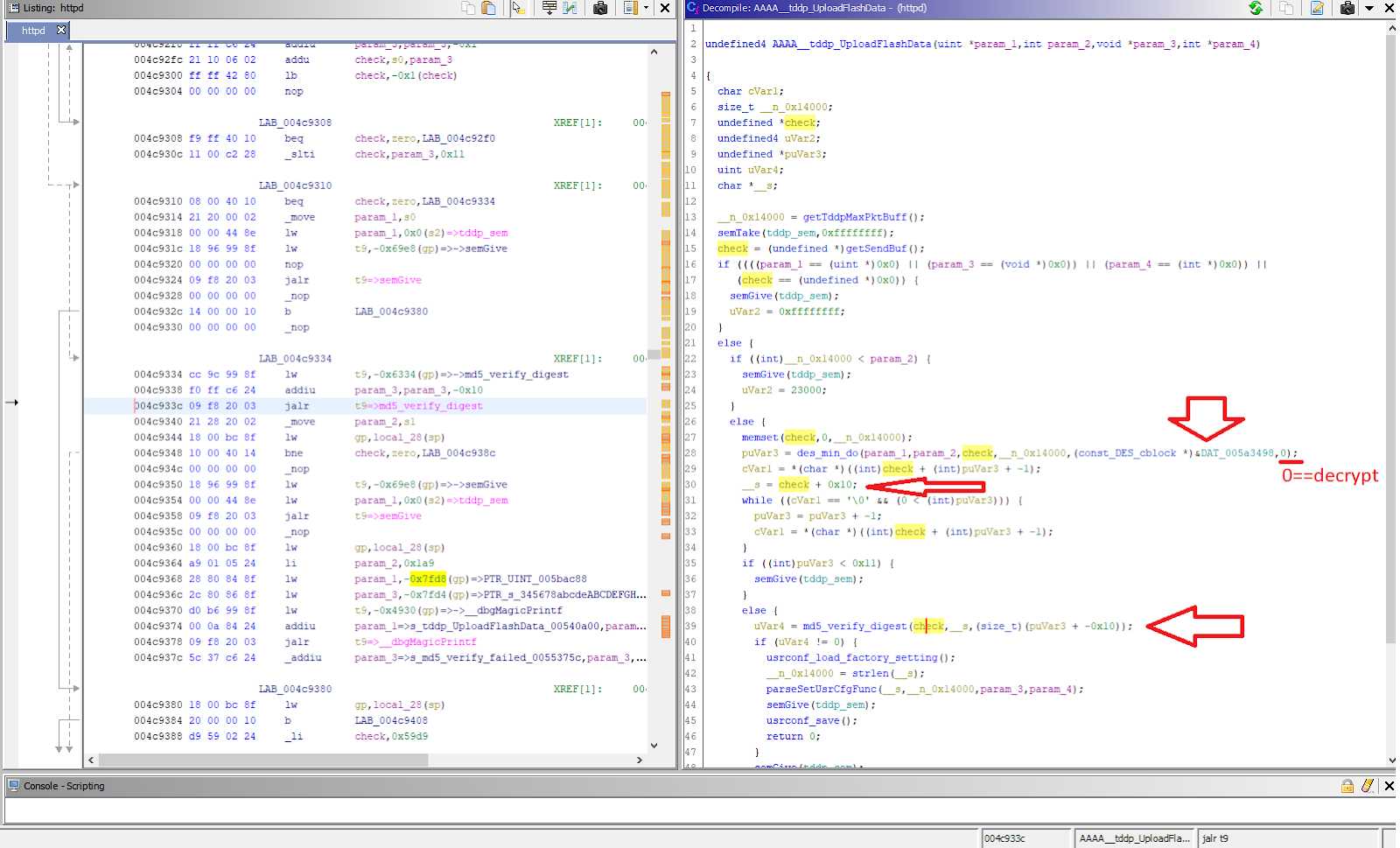Image resolution: width=1400 pixels, height=848 pixels.
Task: Open the Decompile panel options dropdown
Action: (1369, 8)
